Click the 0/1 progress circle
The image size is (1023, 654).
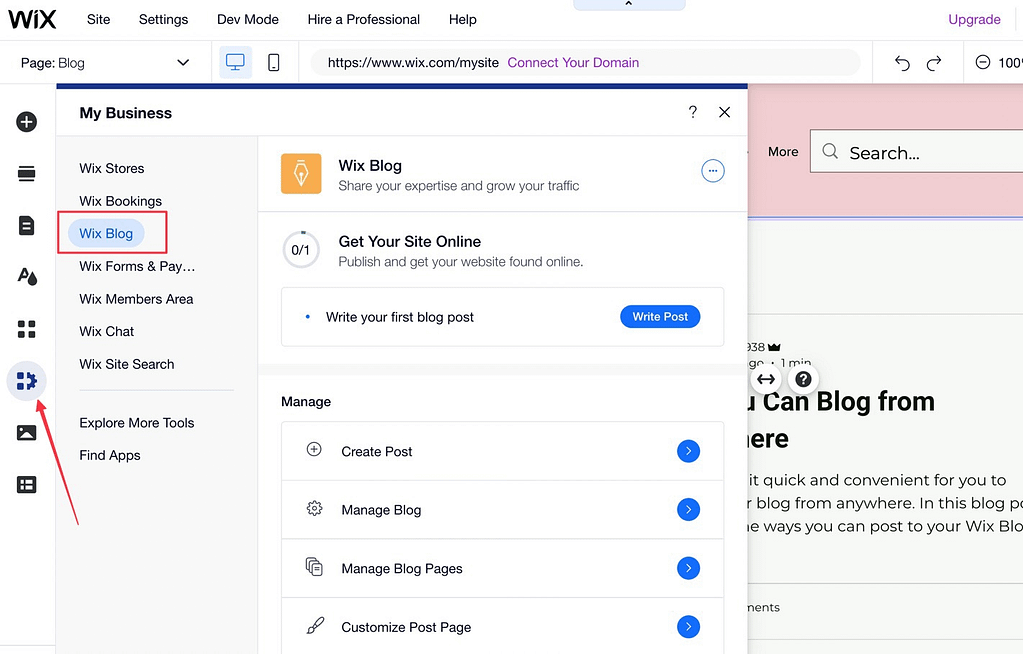(x=301, y=250)
